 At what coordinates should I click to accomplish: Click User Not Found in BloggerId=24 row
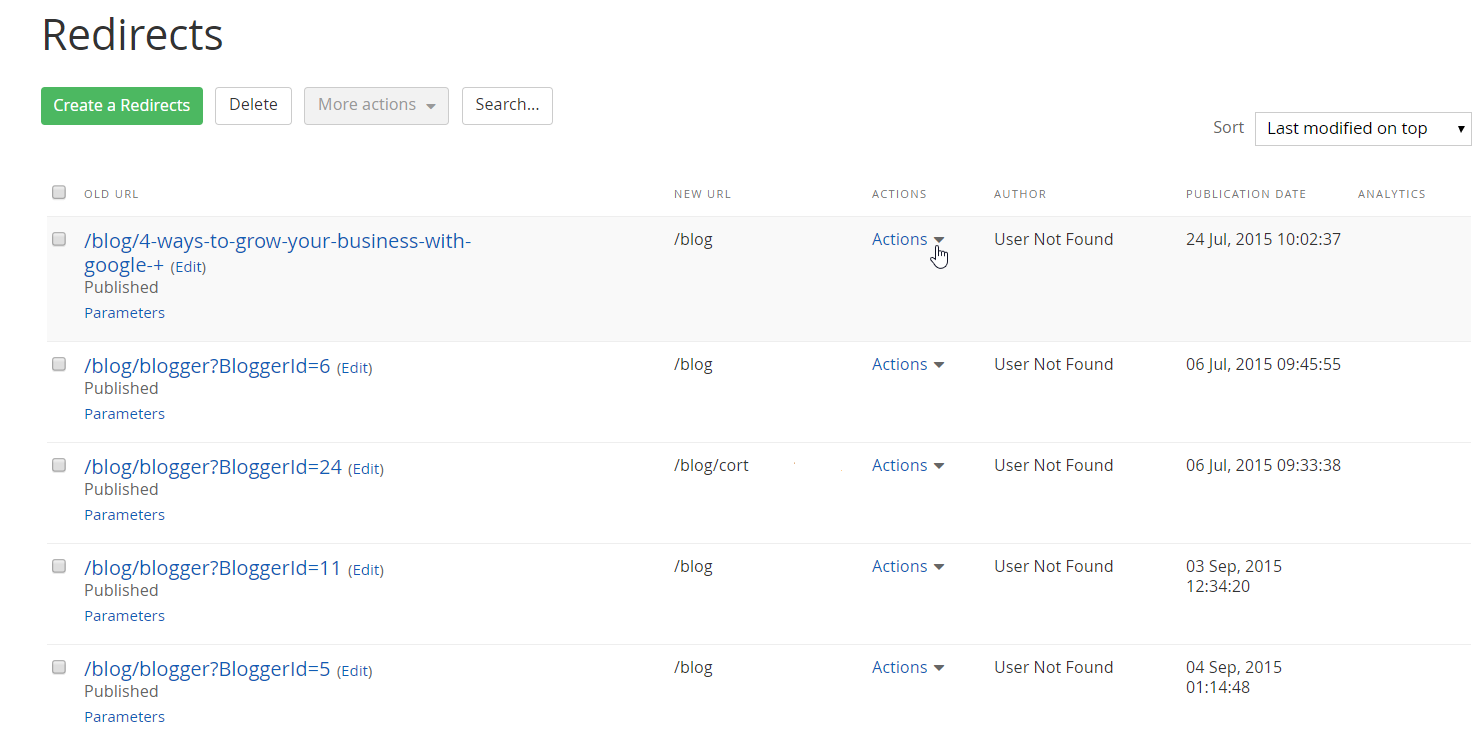point(1053,465)
